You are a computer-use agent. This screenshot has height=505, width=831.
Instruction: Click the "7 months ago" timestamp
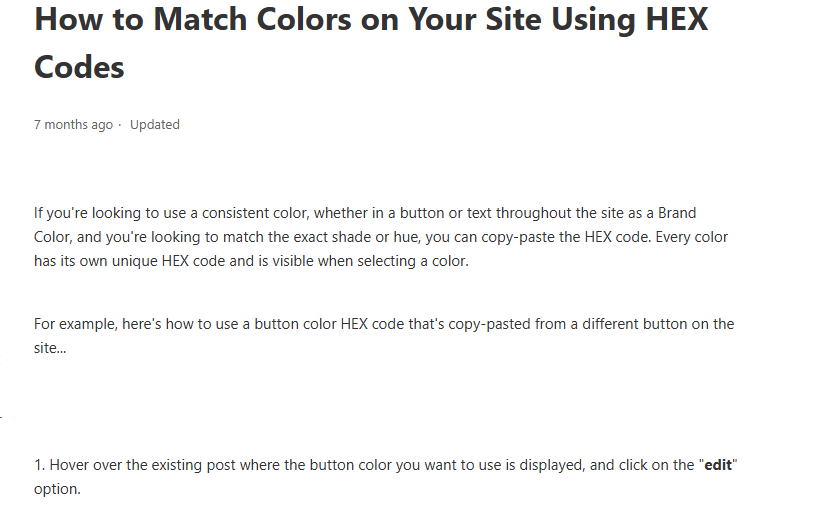[x=73, y=125]
